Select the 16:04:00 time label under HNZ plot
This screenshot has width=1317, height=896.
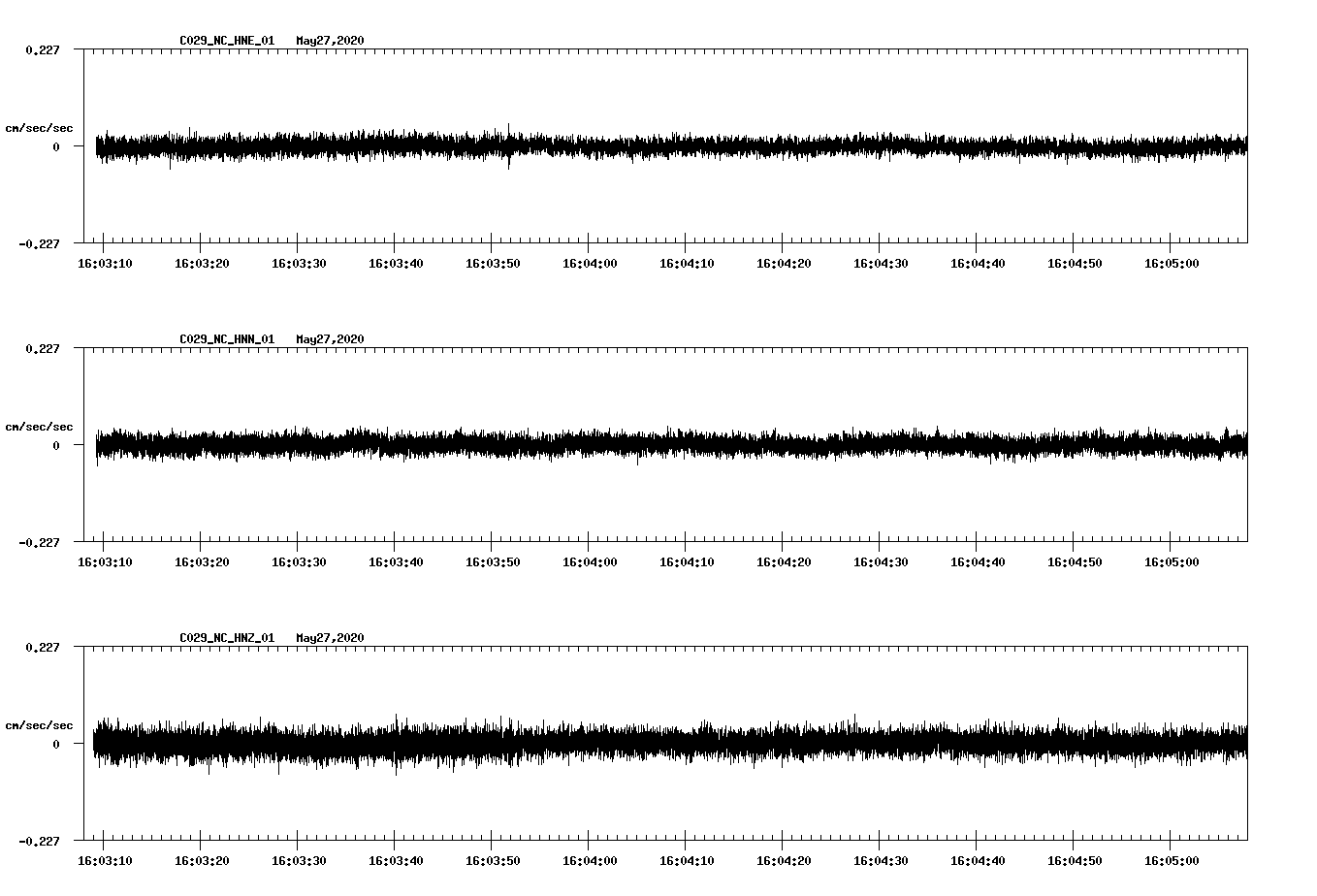(x=590, y=860)
